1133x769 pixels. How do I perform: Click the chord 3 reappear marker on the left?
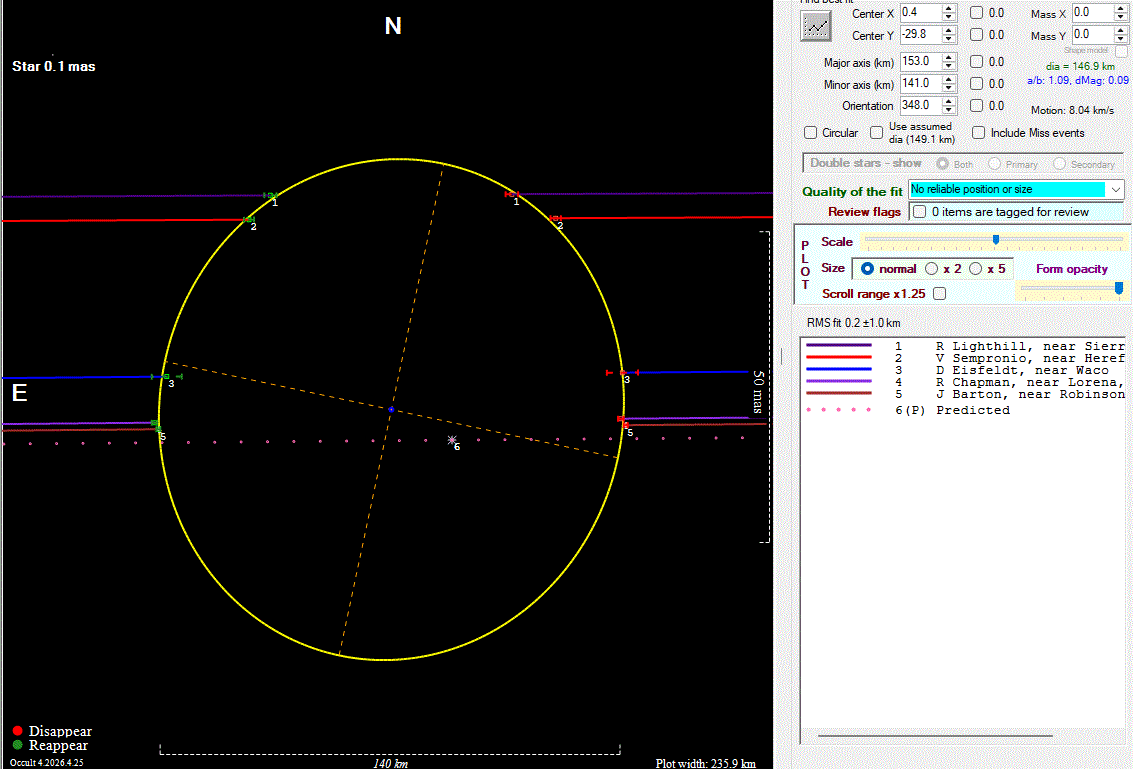[166, 377]
